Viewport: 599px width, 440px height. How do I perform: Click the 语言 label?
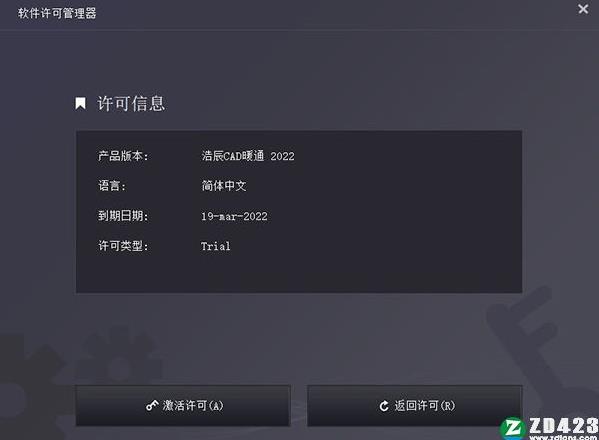112,186
